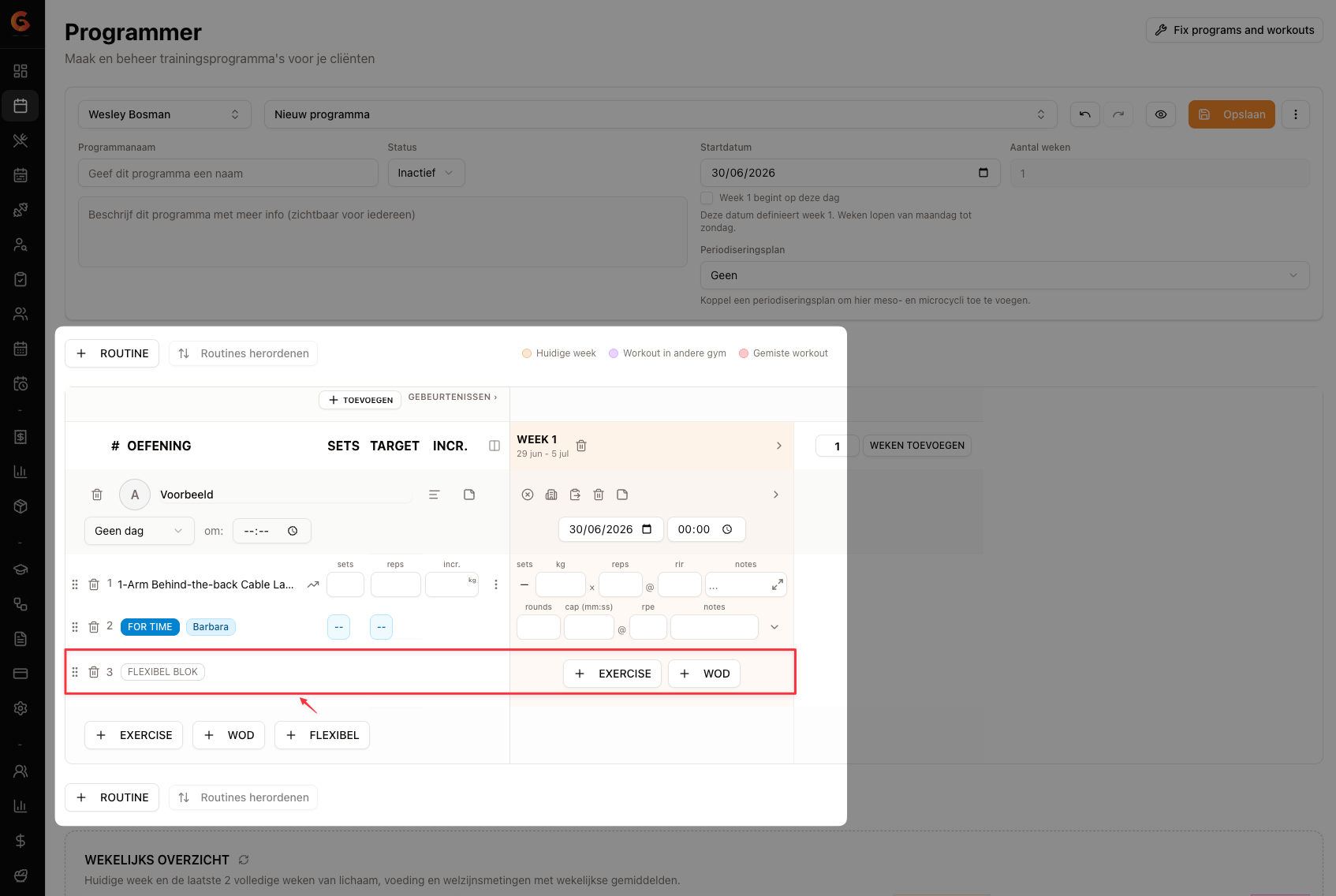This screenshot has width=1336, height=896.
Task: Click Fix programs and workouts button
Action: (x=1234, y=30)
